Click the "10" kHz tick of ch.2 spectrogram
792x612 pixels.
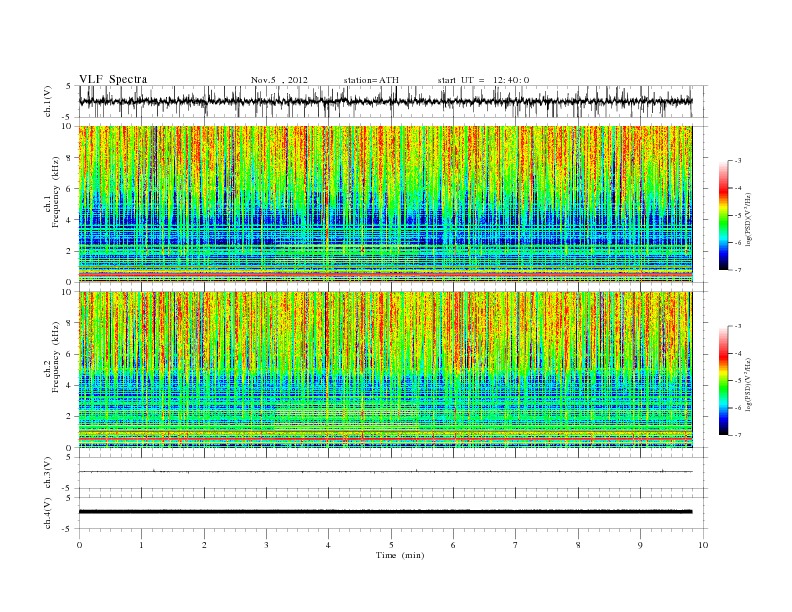(68, 292)
